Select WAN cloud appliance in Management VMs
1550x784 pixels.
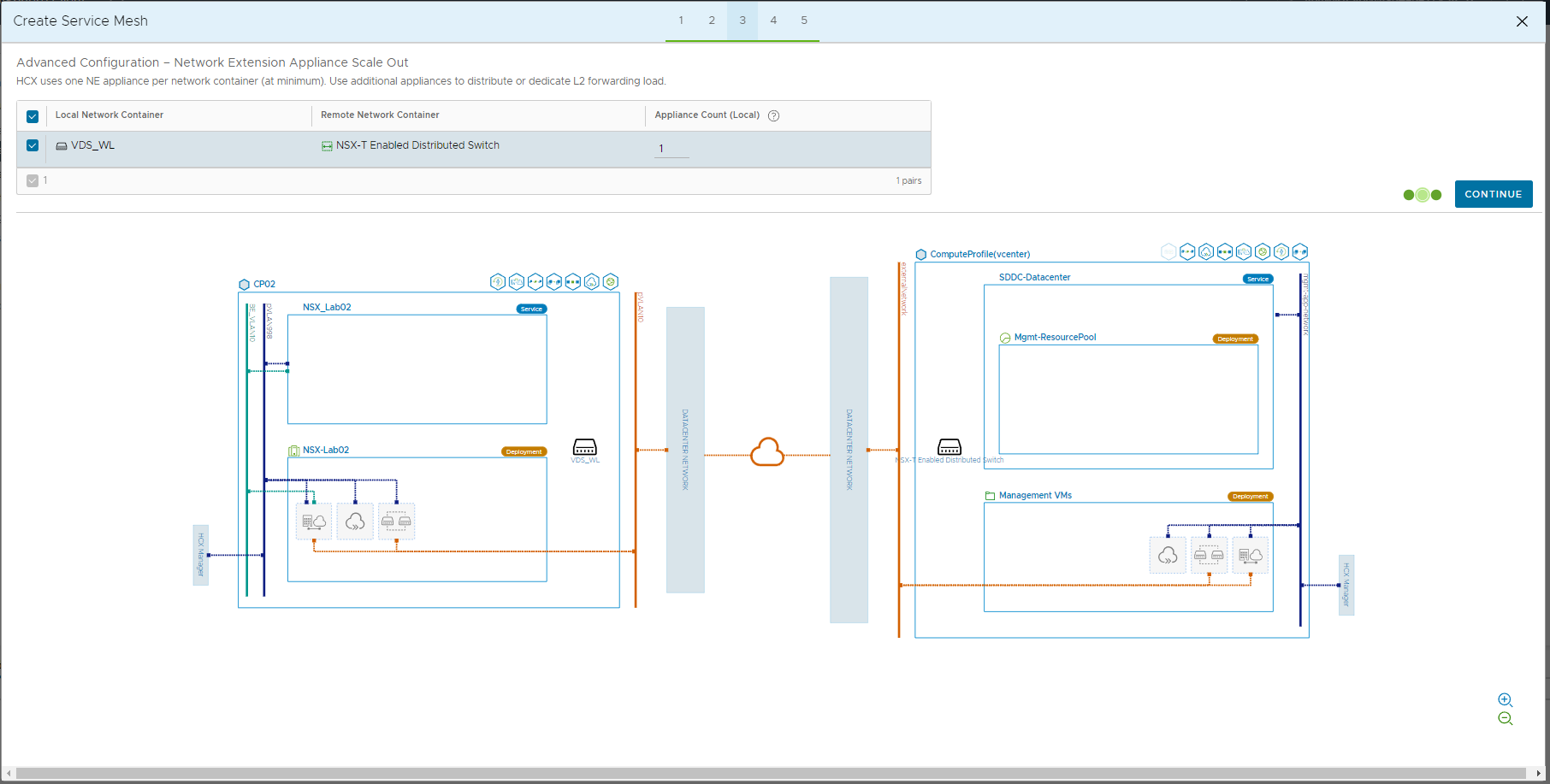[x=1168, y=556]
